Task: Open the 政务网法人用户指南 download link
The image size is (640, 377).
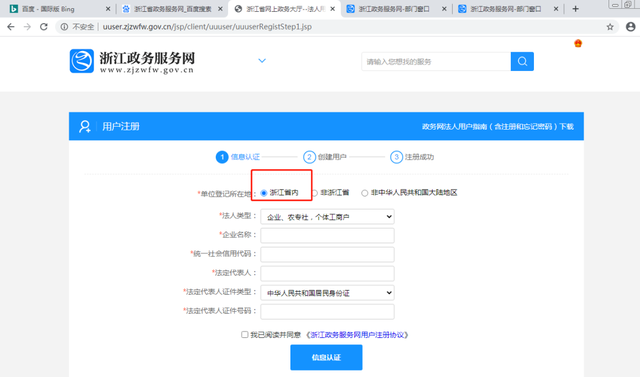Action: coord(498,126)
